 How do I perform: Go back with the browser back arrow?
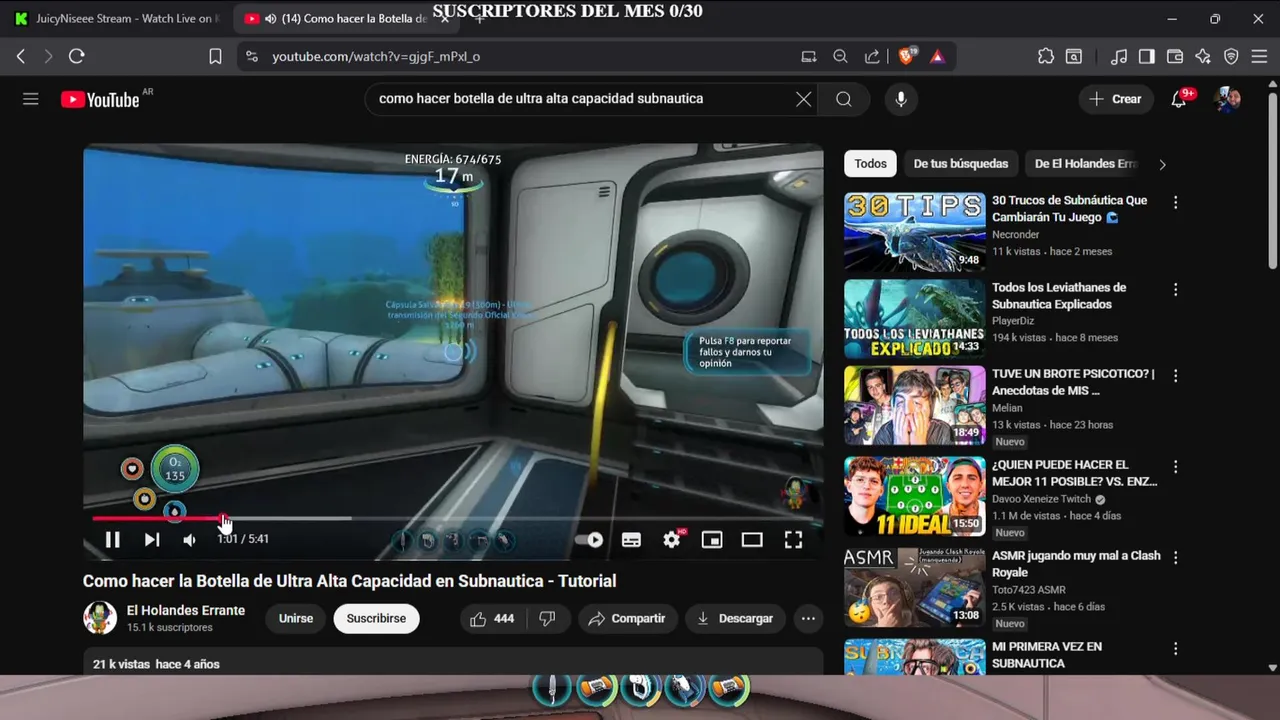coord(21,57)
